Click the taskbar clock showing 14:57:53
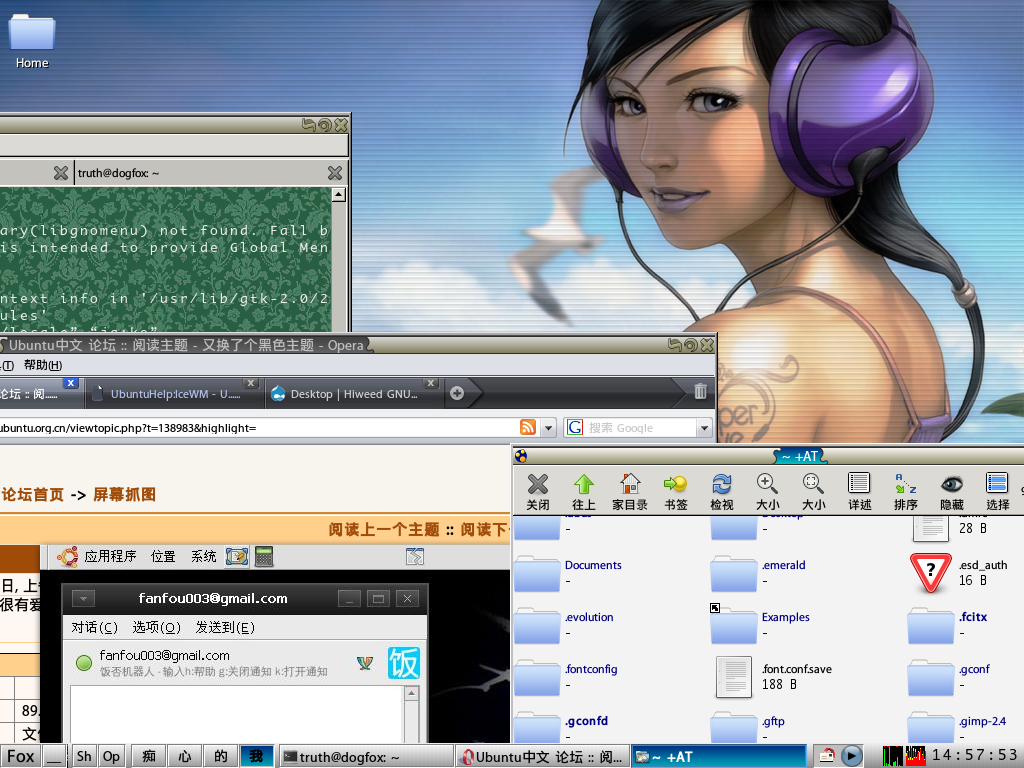The image size is (1024, 768). [x=974, y=756]
